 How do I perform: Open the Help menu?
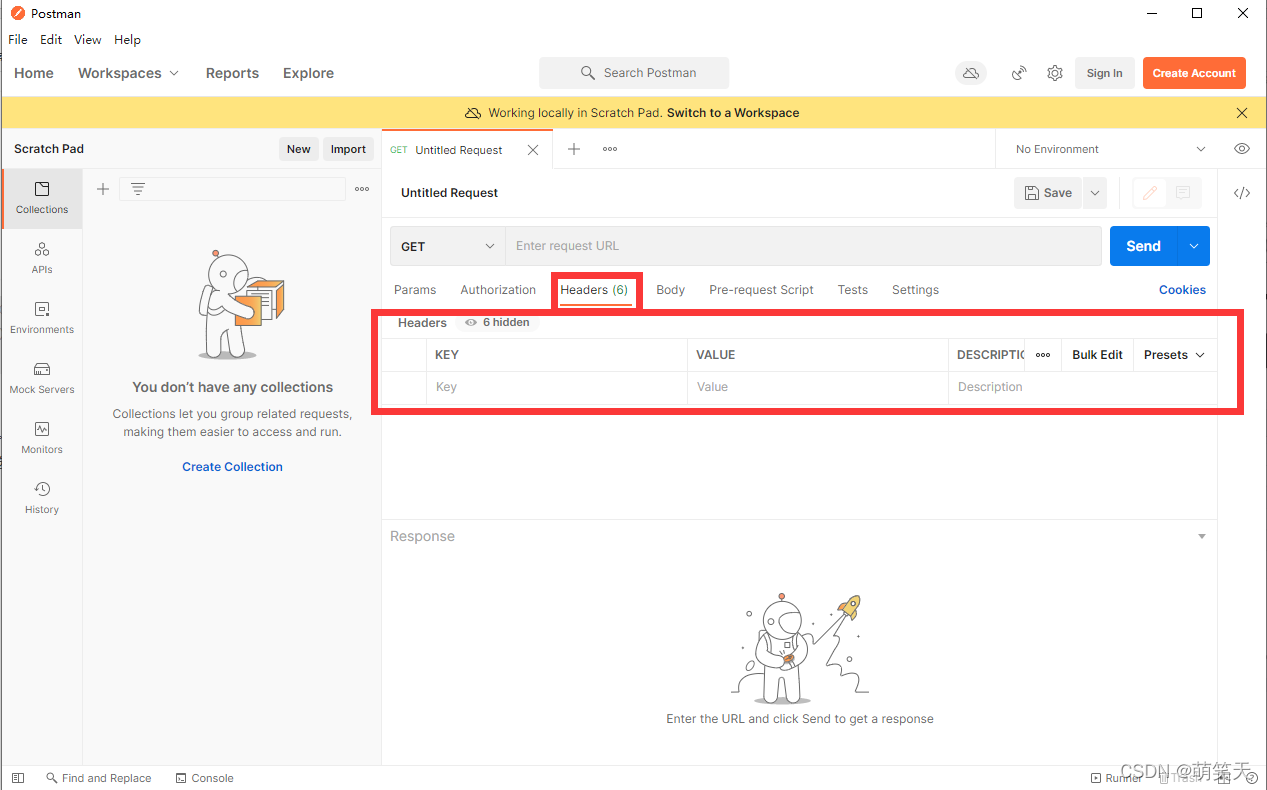(x=127, y=40)
